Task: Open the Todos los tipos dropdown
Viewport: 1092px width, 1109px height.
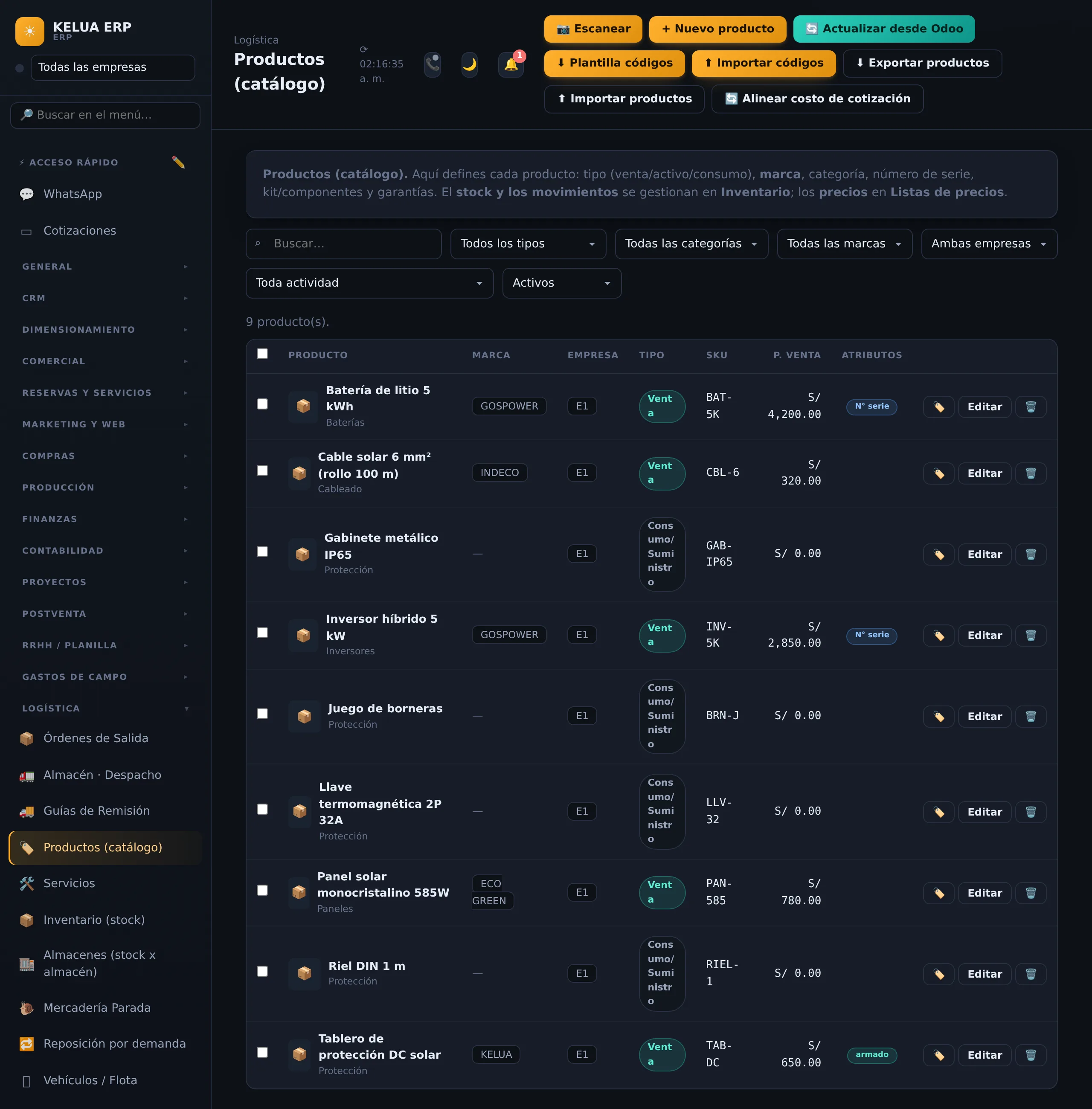Action: (x=528, y=244)
